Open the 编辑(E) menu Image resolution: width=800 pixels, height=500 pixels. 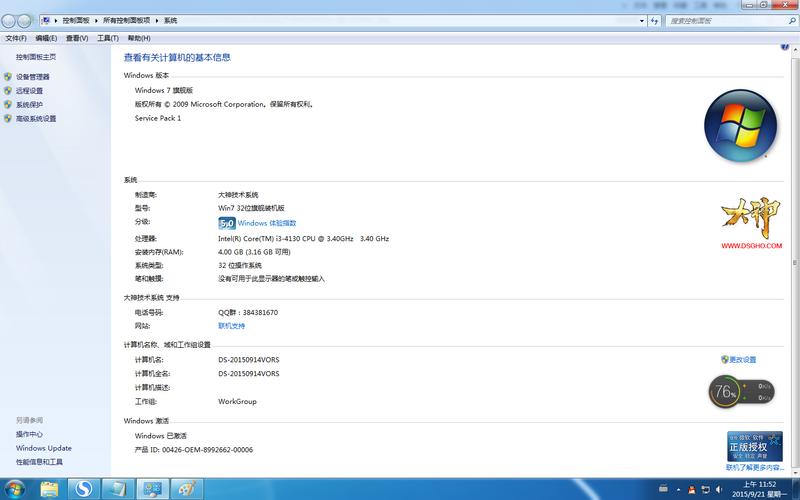click(46, 38)
